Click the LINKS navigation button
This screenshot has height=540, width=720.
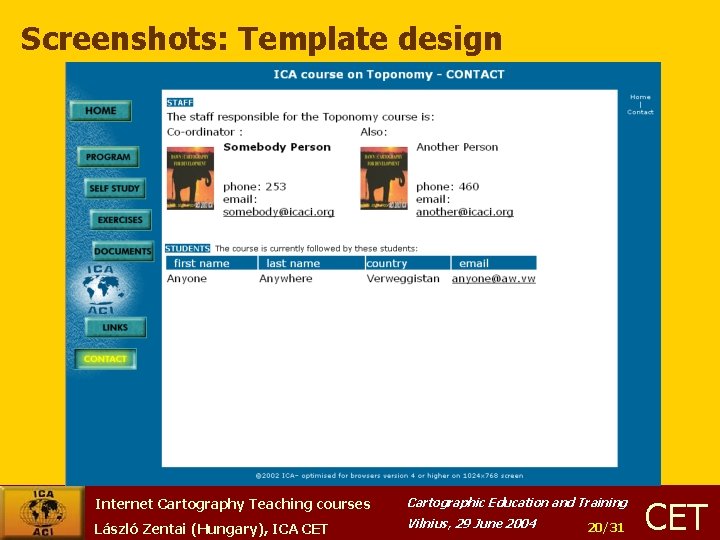click(x=115, y=327)
